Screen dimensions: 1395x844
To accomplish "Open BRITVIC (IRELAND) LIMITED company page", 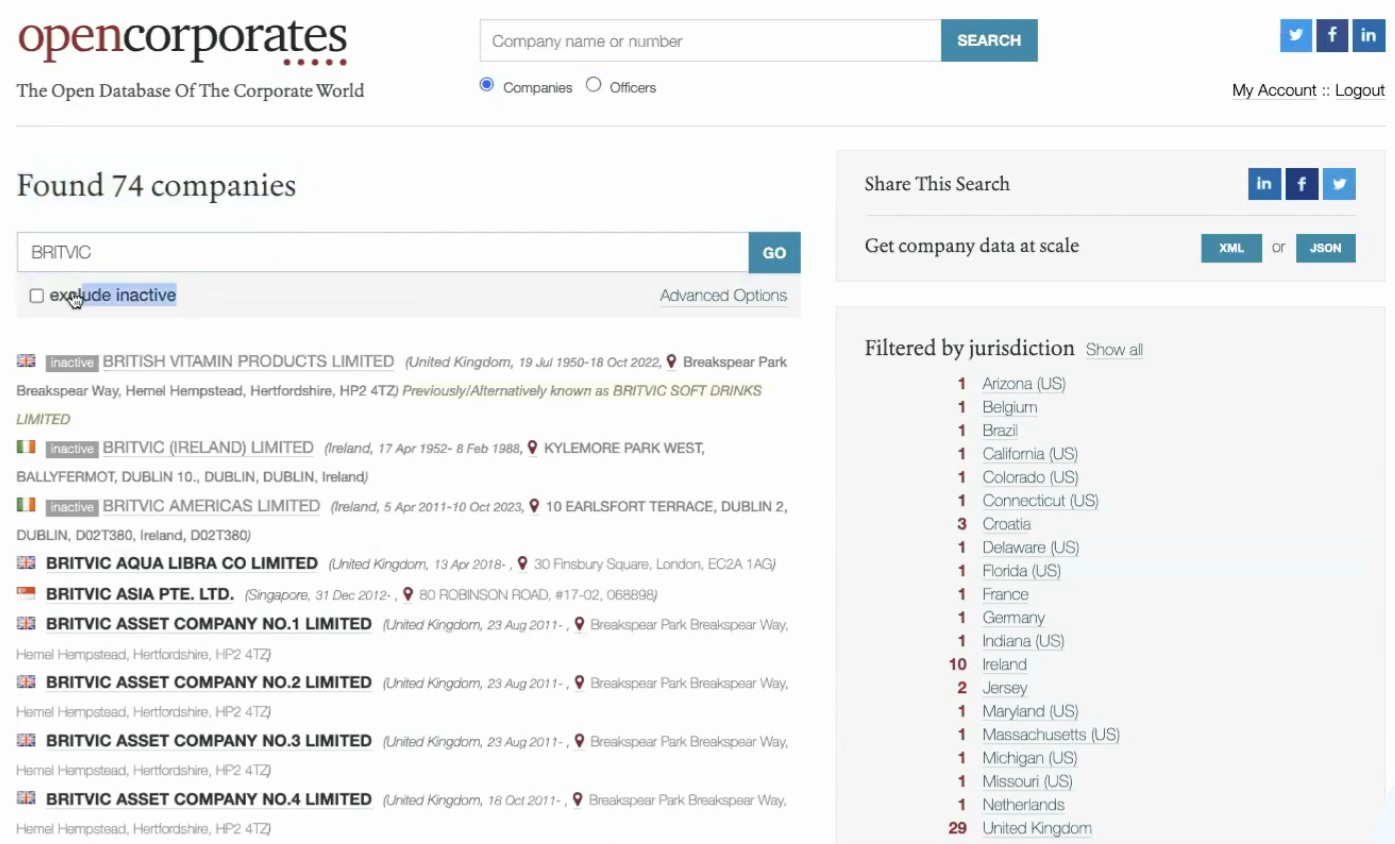I will [x=208, y=447].
